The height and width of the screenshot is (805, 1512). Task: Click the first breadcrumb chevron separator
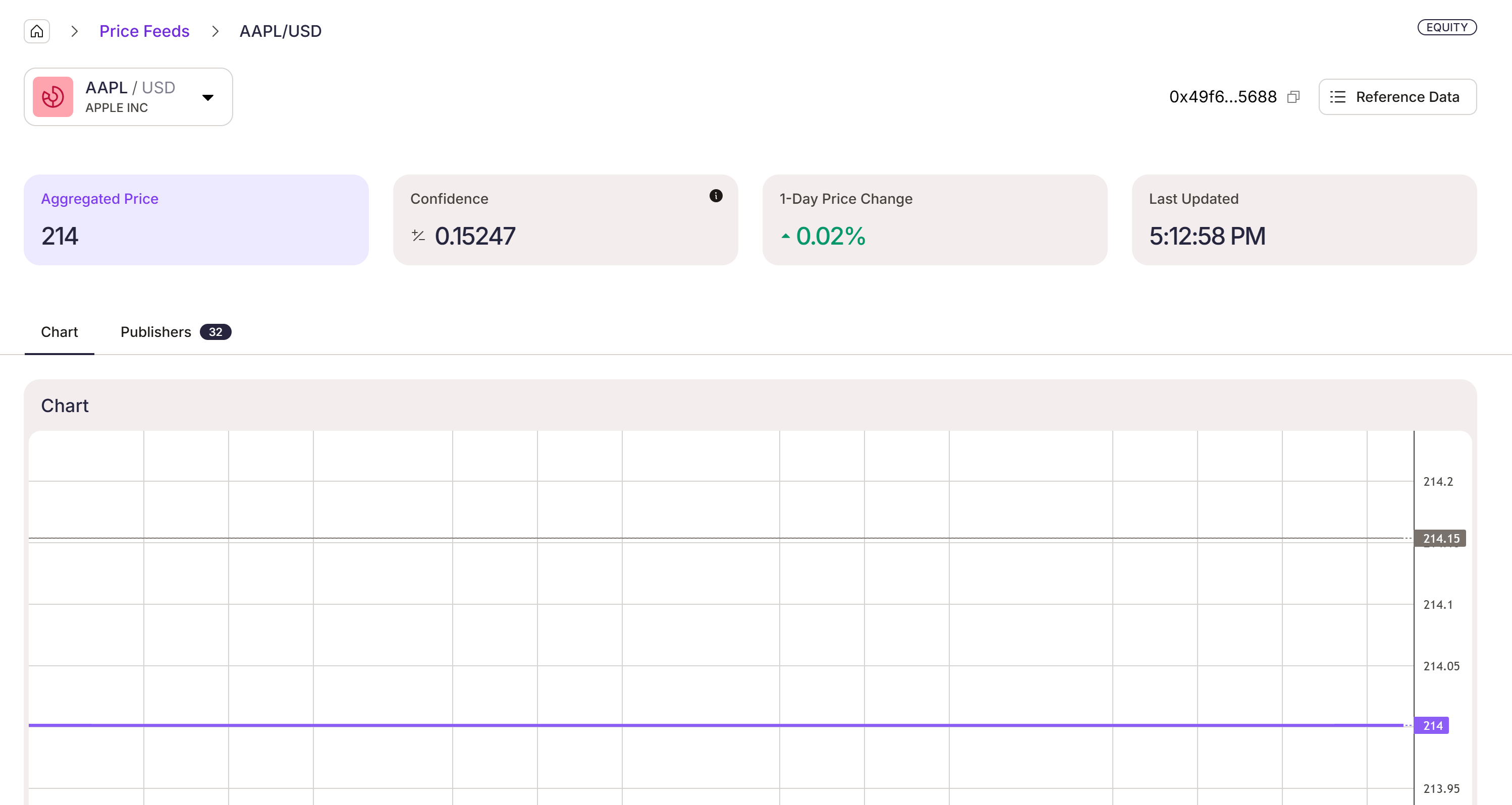(75, 31)
